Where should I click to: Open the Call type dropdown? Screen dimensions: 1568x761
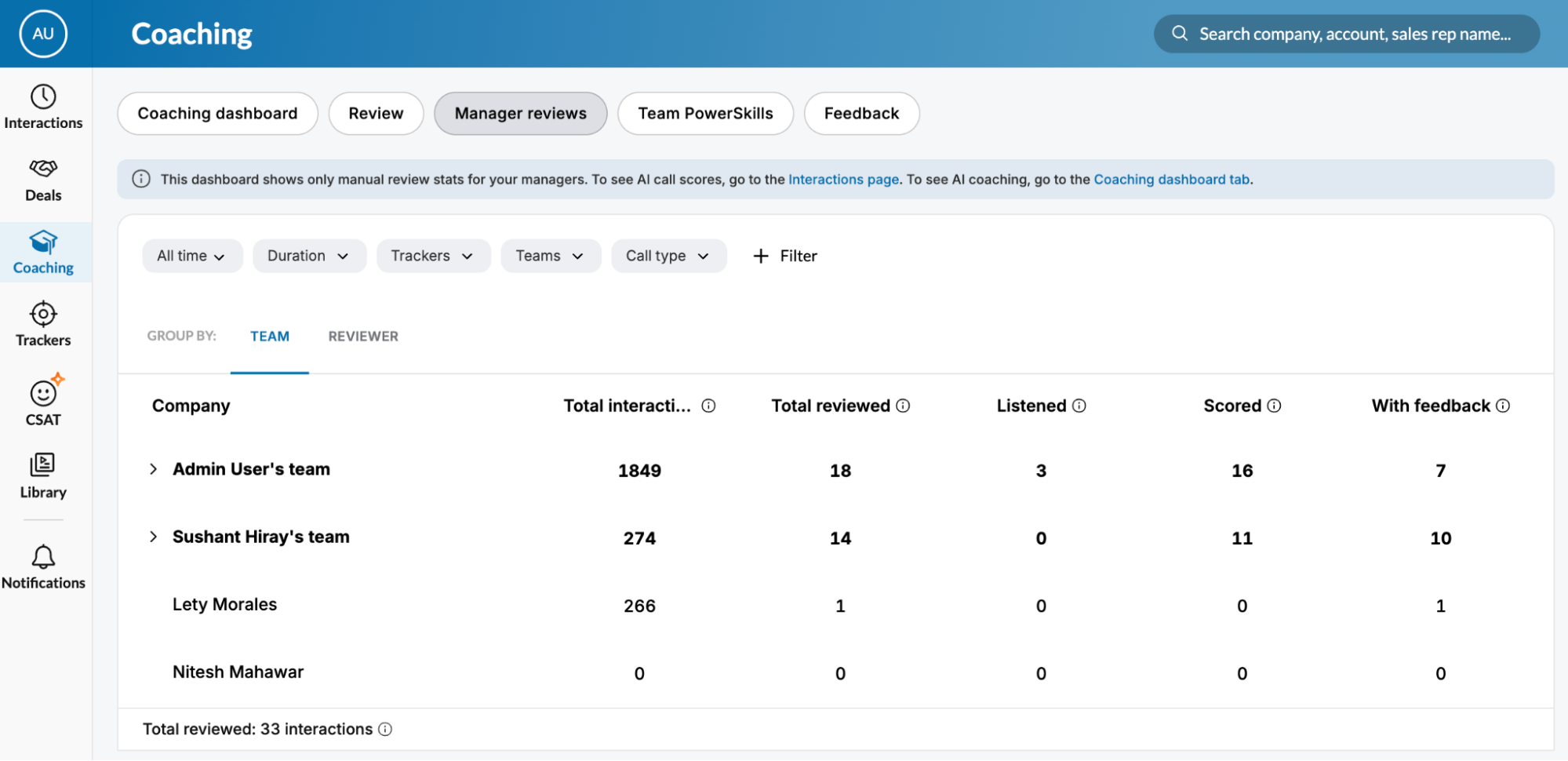(x=668, y=256)
